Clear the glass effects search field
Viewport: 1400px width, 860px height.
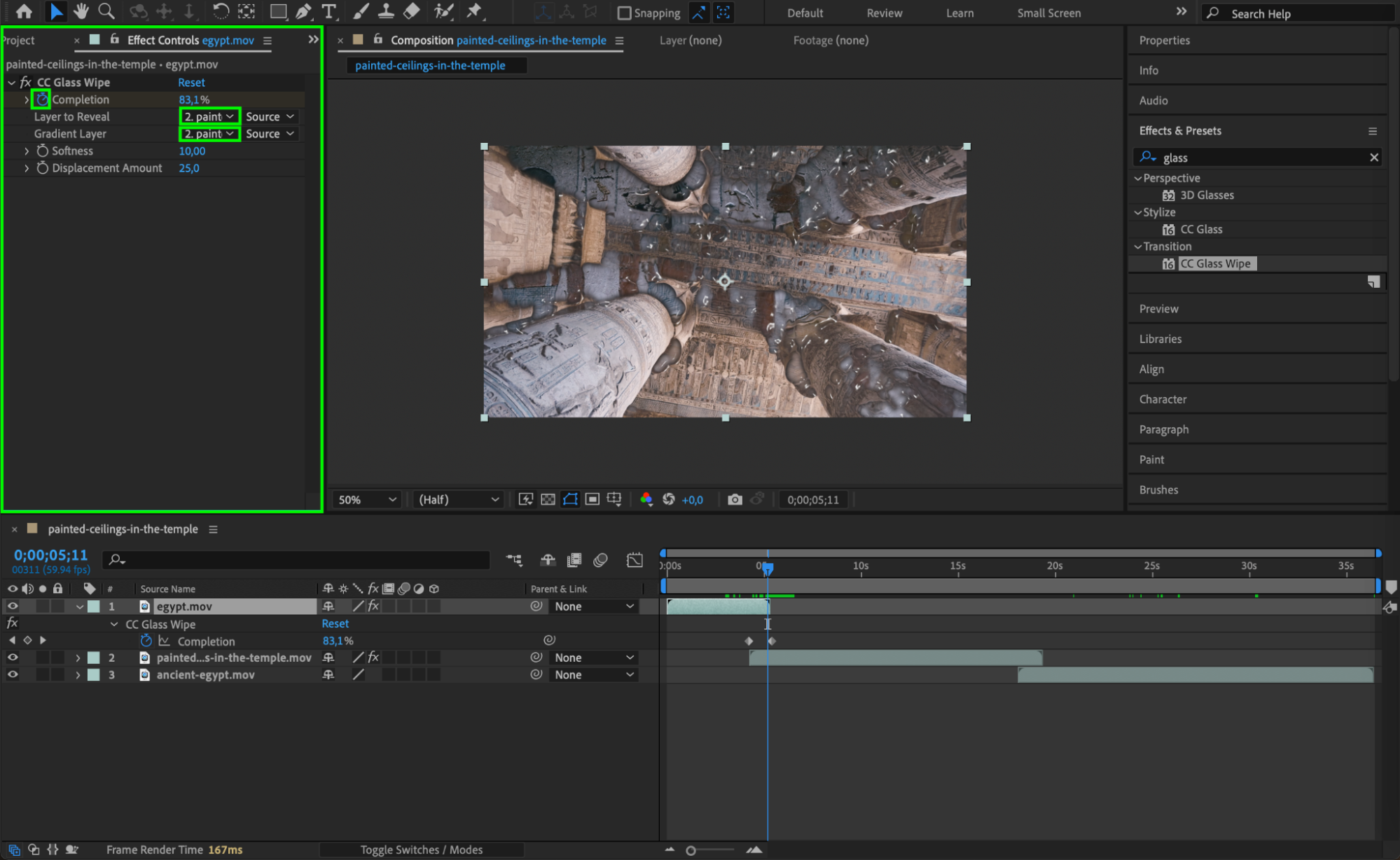click(x=1373, y=158)
